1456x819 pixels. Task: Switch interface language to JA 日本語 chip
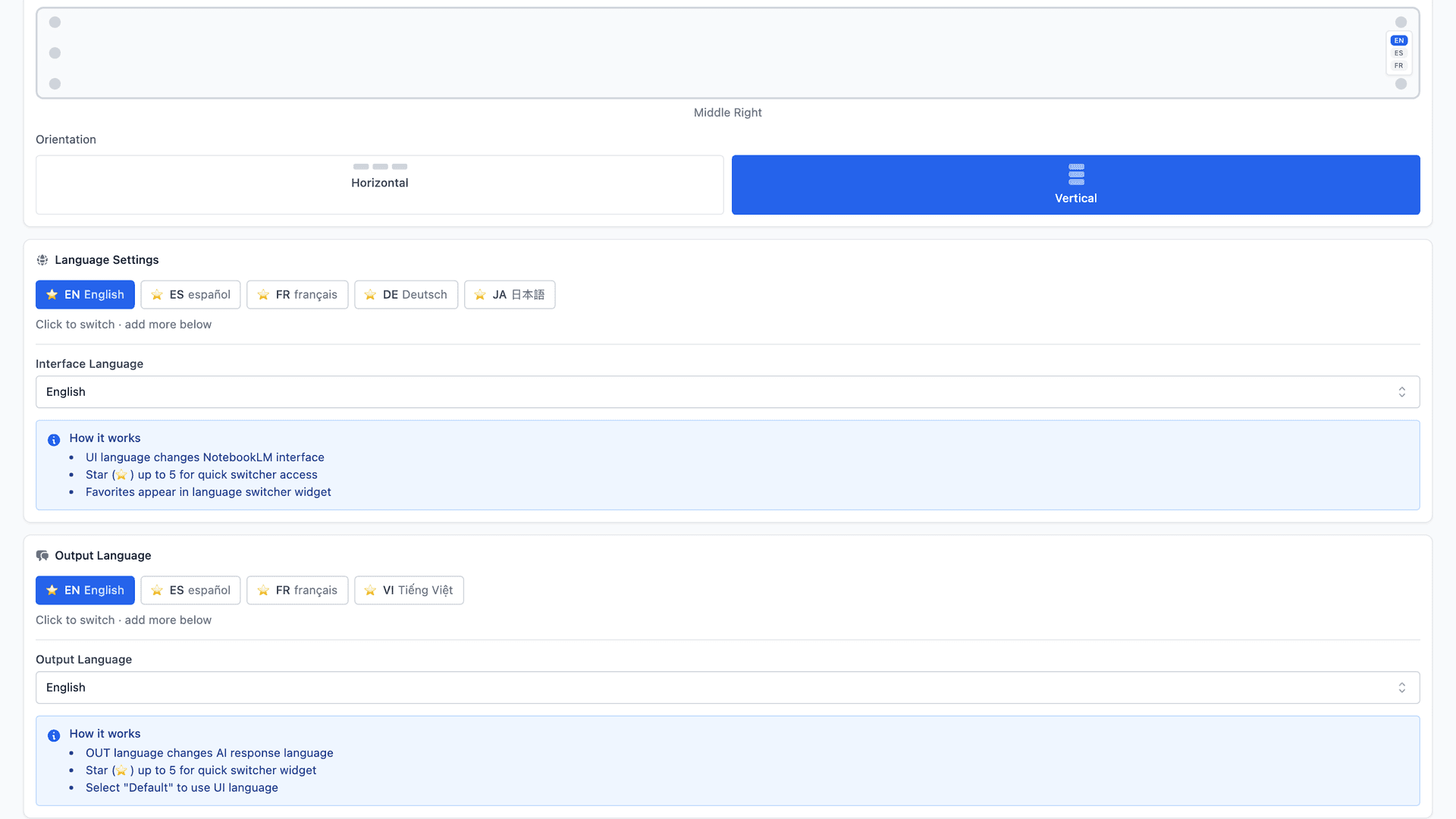pos(510,294)
